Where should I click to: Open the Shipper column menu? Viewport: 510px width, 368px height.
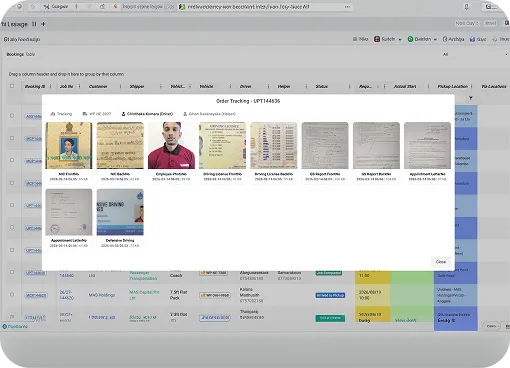(x=161, y=86)
